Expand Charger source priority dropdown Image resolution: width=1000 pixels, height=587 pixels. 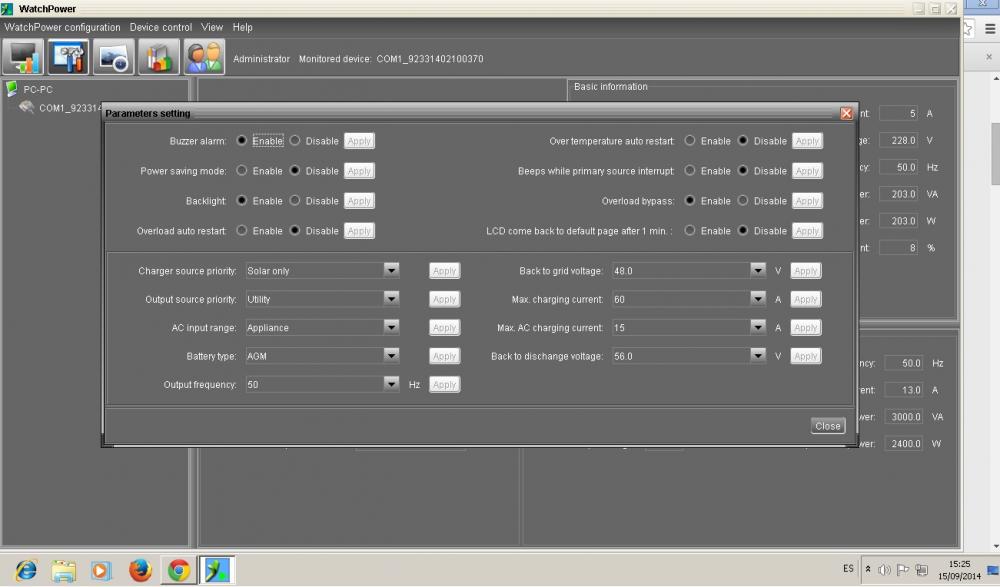(x=391, y=270)
